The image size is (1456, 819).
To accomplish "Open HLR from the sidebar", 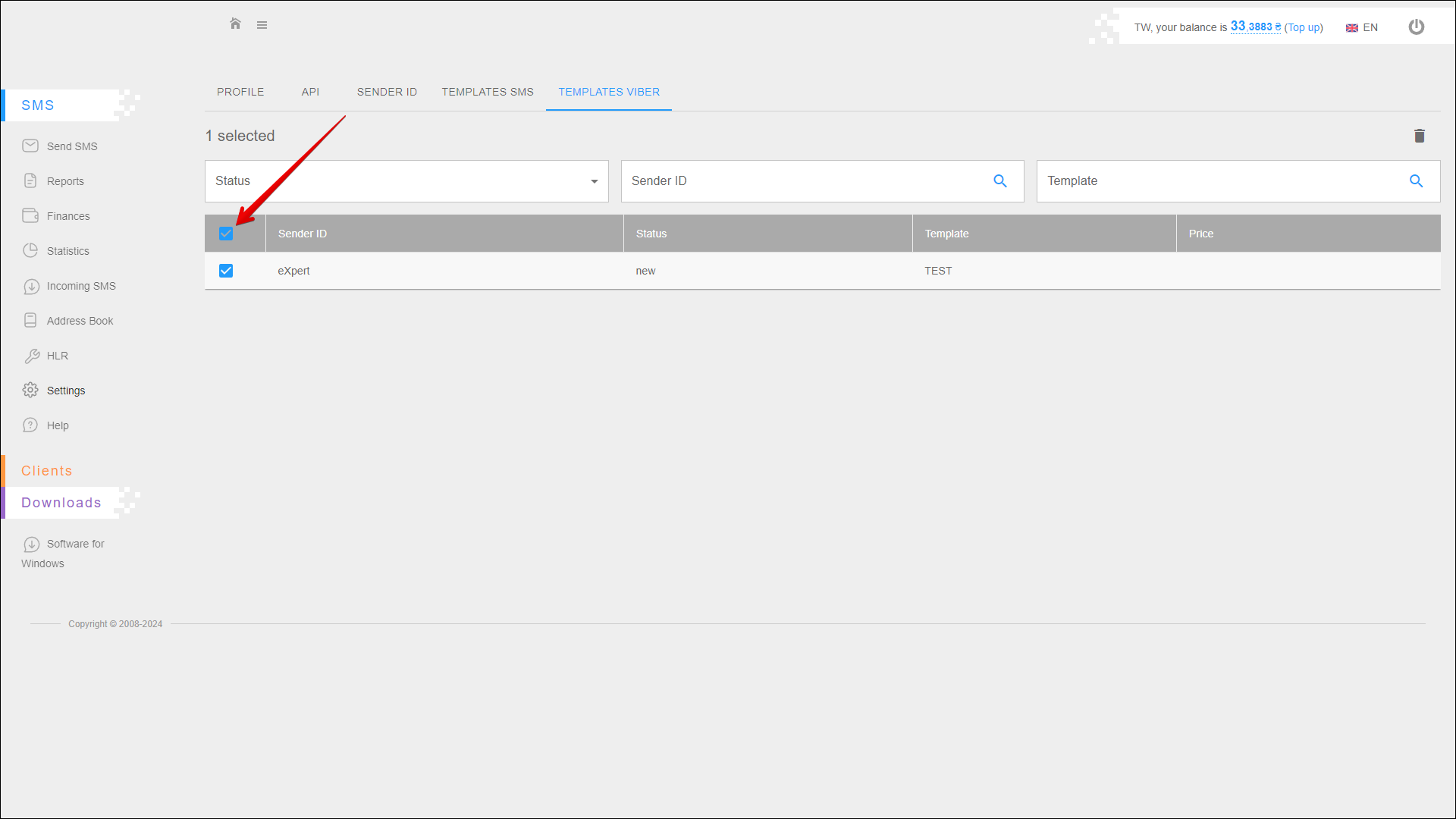I will click(x=57, y=356).
